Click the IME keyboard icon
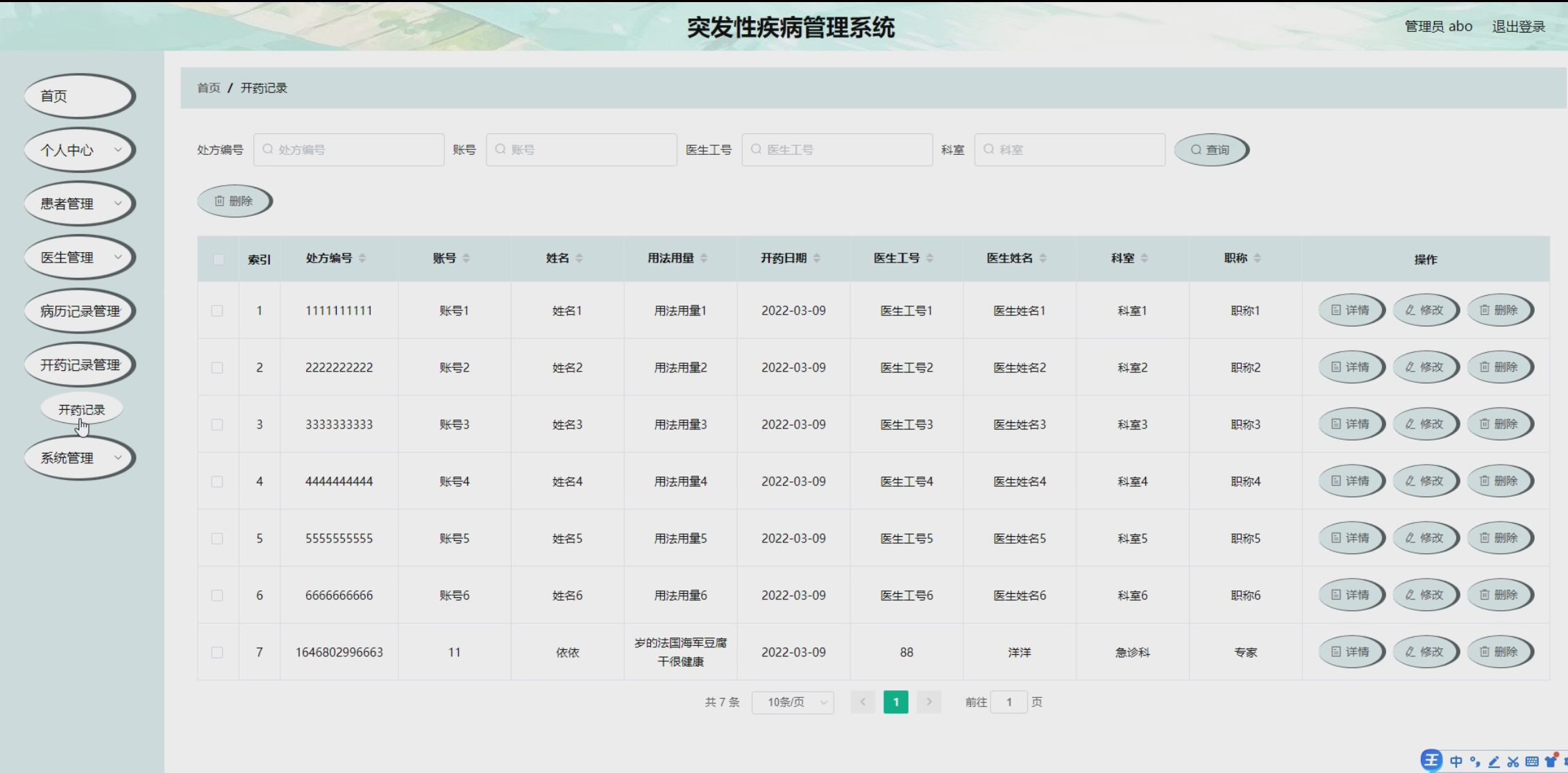The height and width of the screenshot is (773, 1568). coord(1532,762)
